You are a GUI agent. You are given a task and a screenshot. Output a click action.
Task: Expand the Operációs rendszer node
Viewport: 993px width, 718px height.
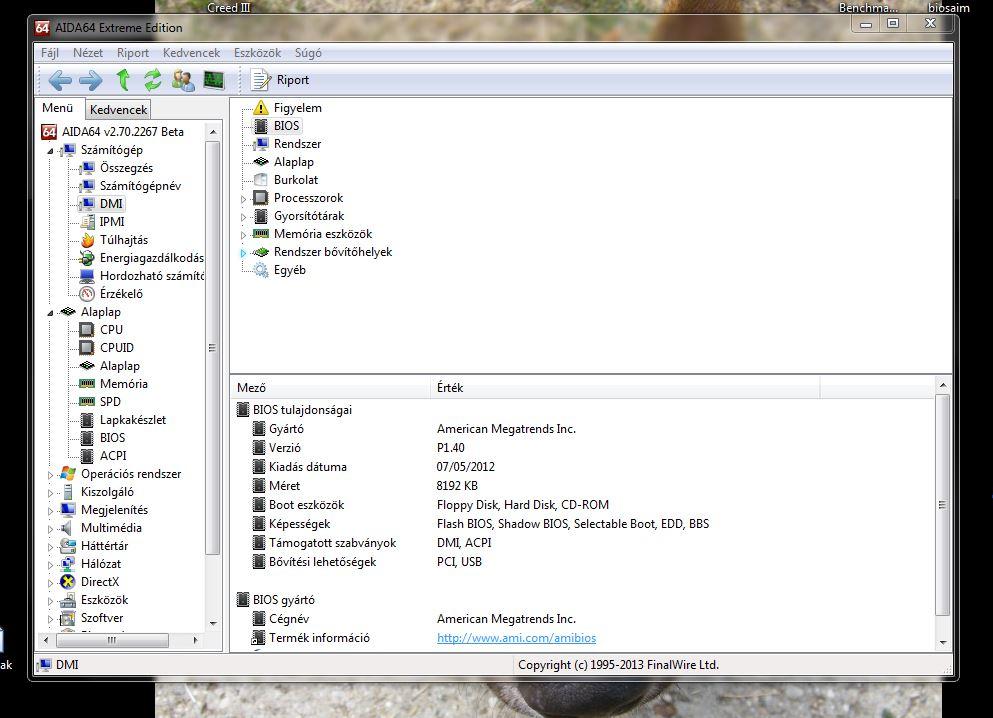(x=50, y=474)
